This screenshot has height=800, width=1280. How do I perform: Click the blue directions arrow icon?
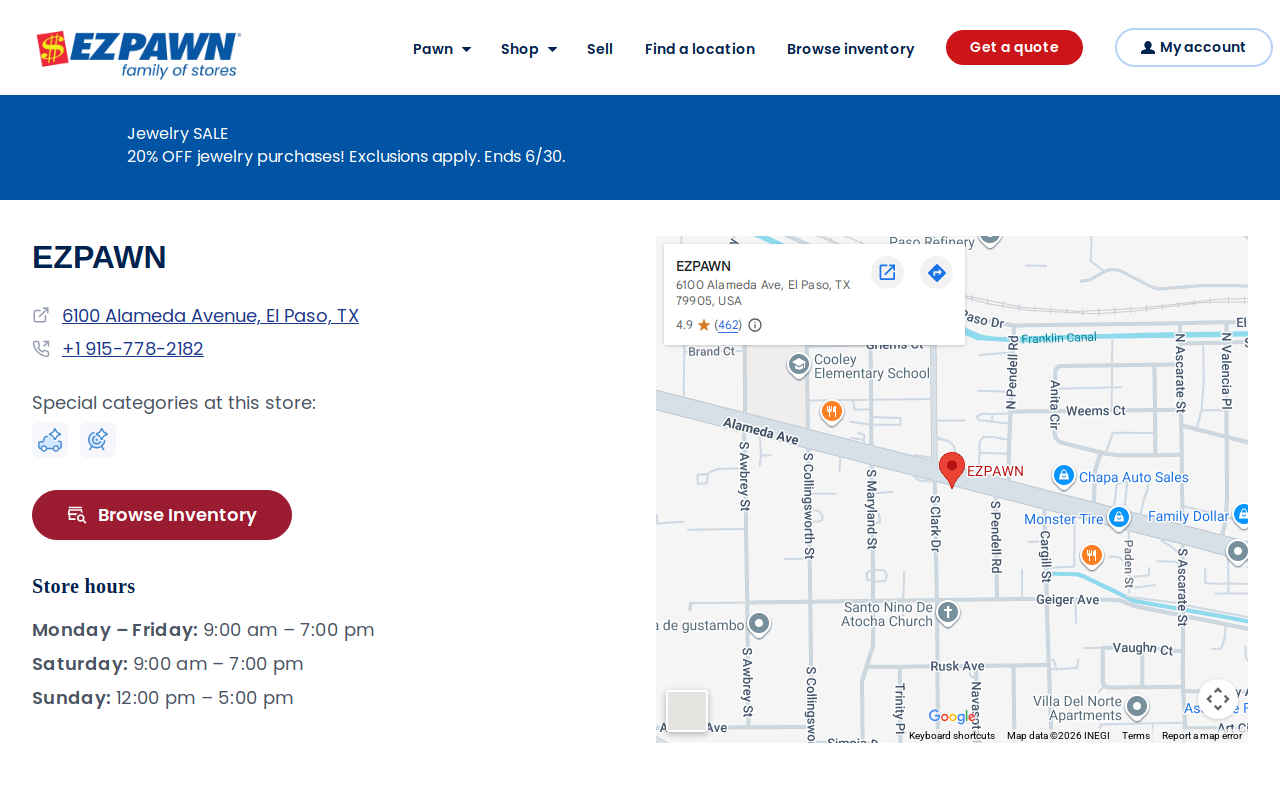[936, 272]
